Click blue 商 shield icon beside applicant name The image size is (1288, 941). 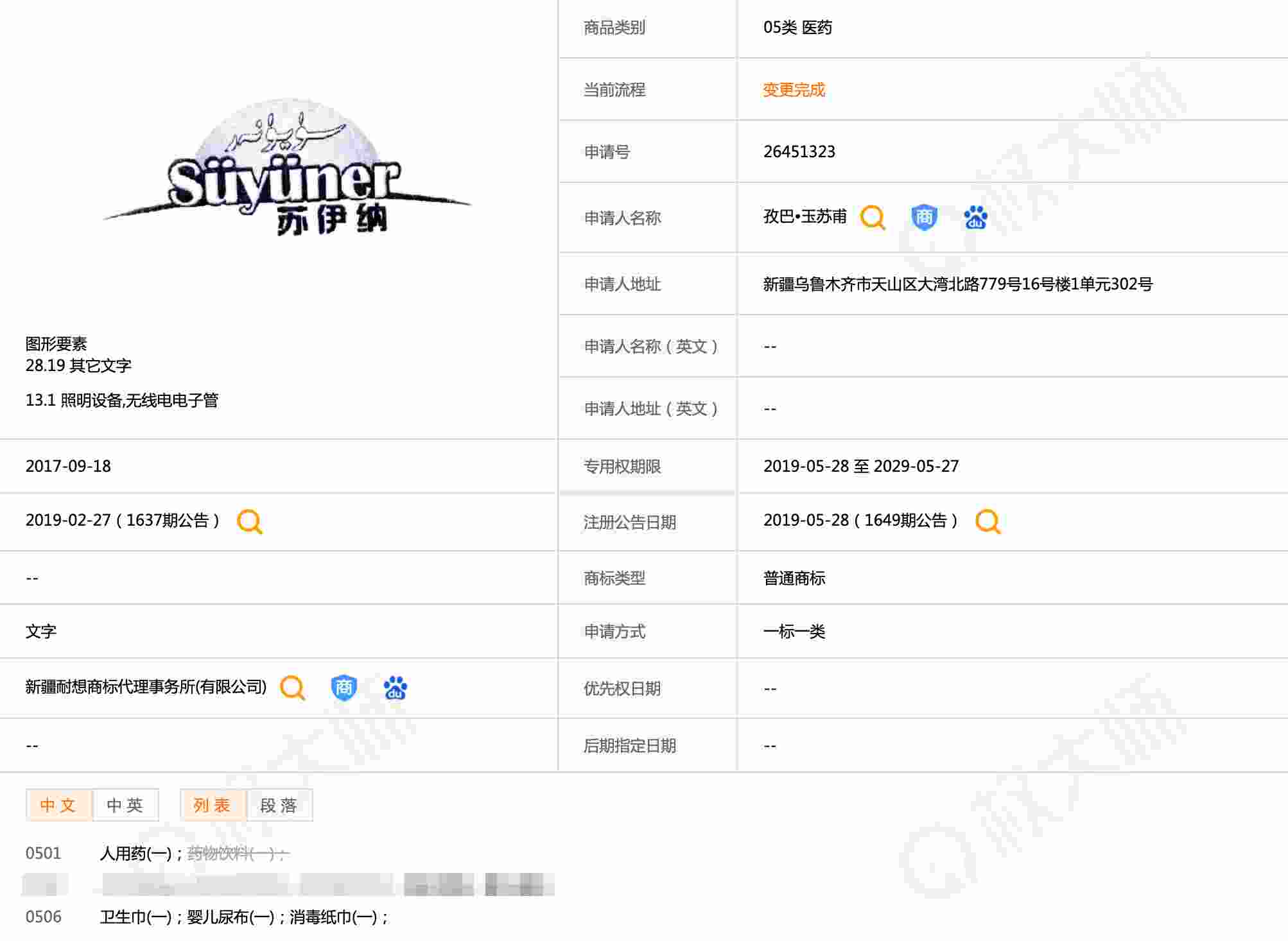click(924, 218)
